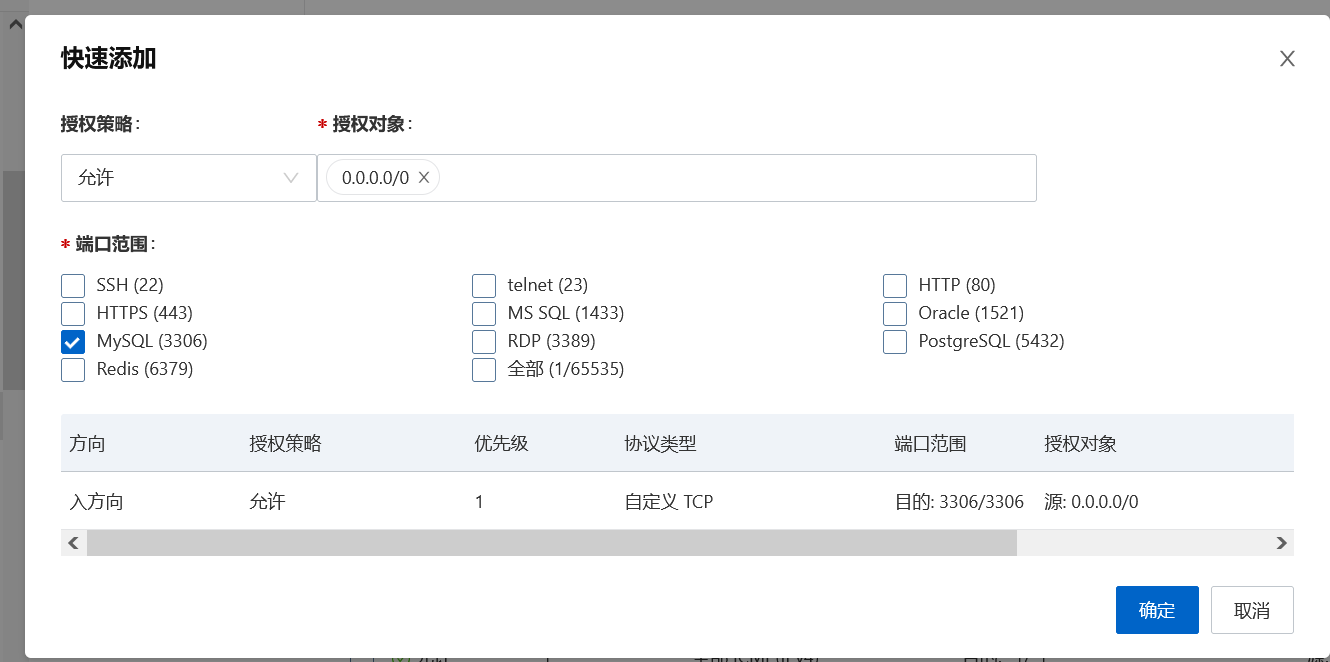Uncheck the MySQL (3306) checkbox

(x=73, y=342)
